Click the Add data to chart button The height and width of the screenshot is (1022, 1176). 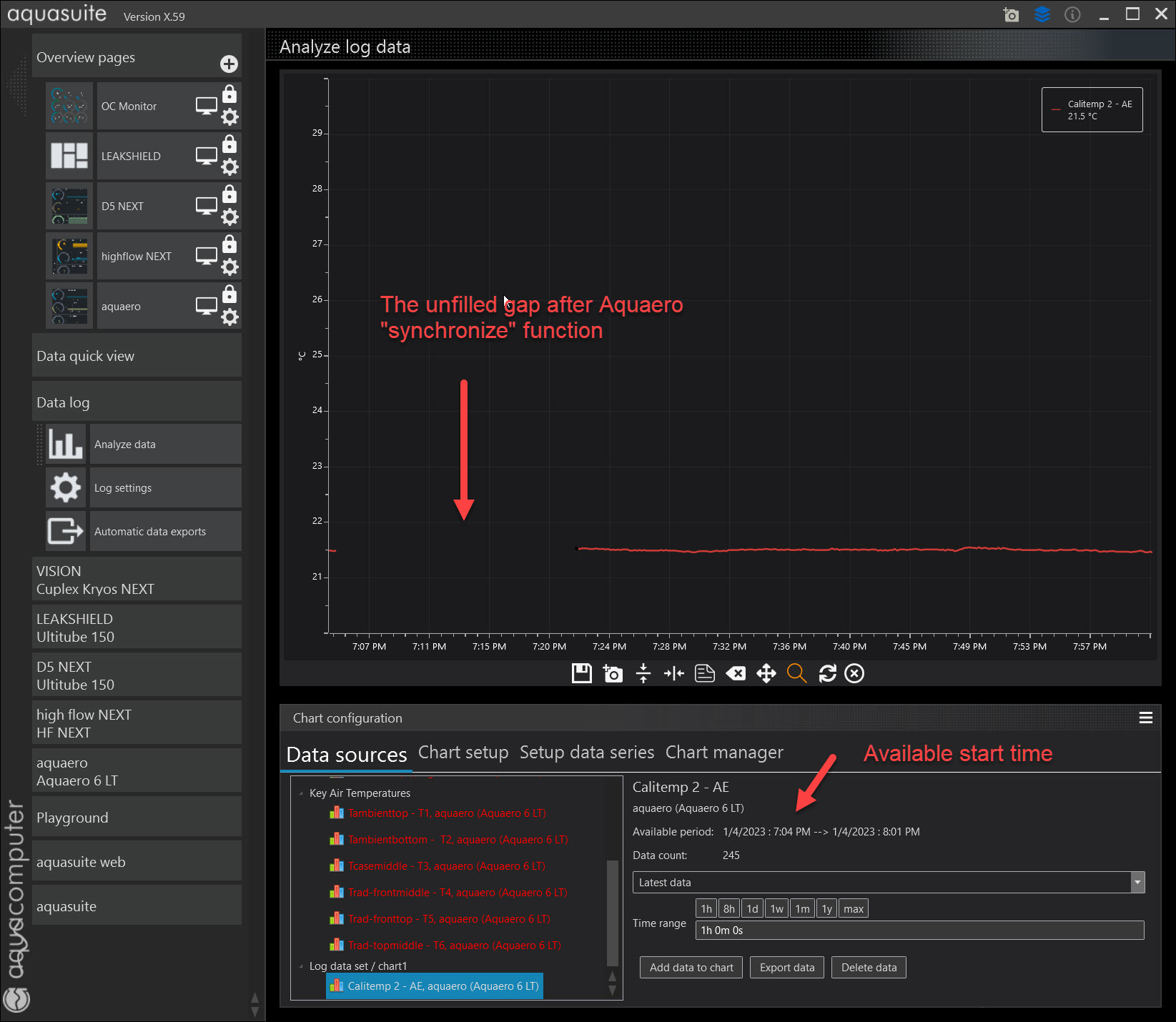(x=691, y=968)
